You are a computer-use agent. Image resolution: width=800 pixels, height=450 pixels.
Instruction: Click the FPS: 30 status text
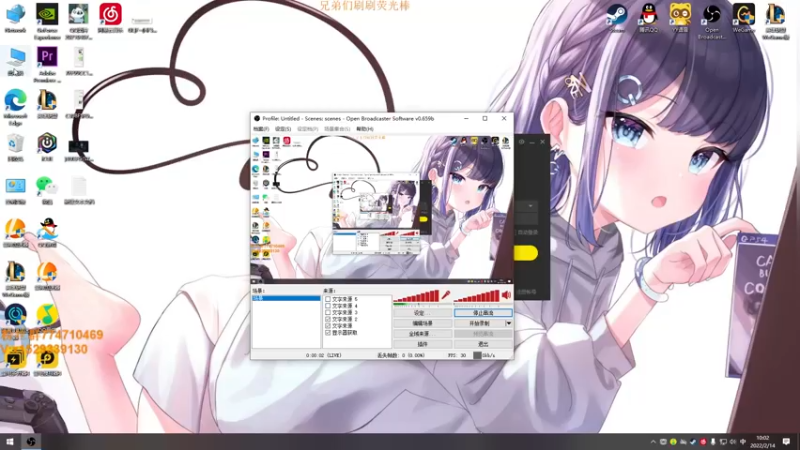point(457,355)
